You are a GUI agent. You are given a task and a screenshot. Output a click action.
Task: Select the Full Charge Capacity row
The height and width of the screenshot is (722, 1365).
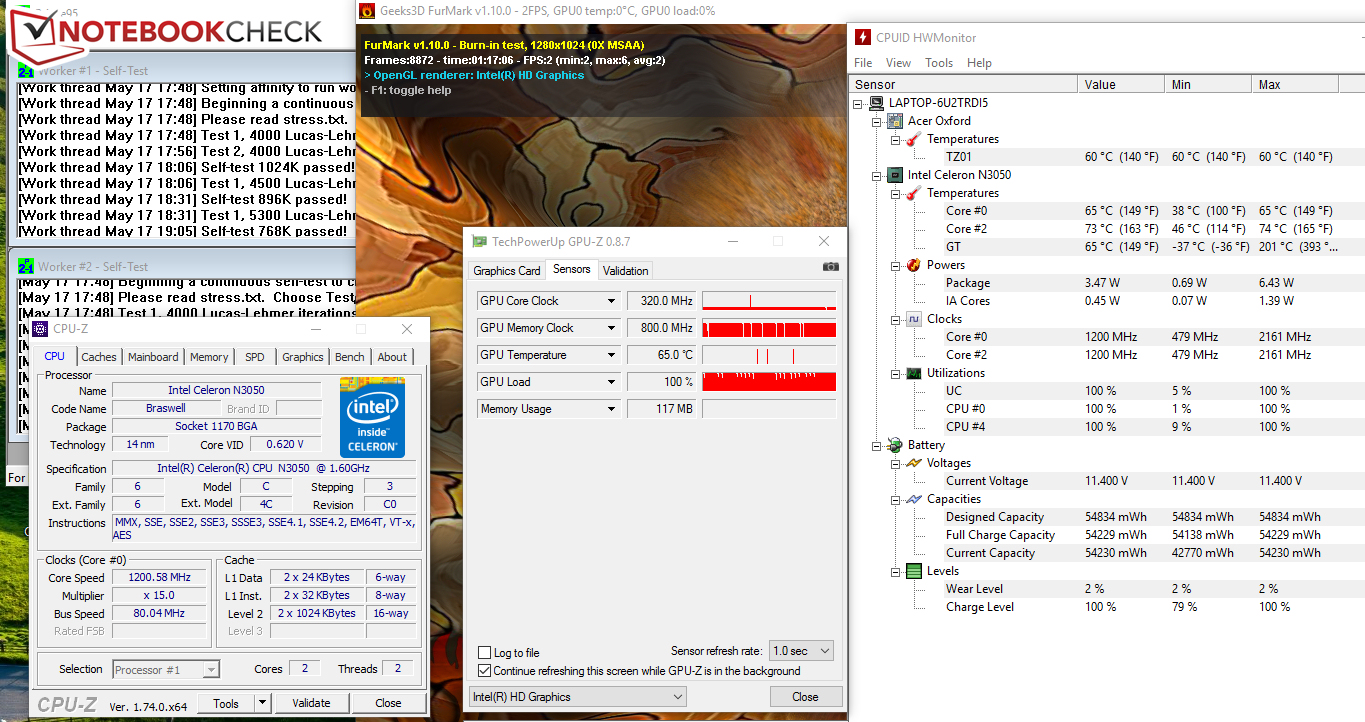point(1108,535)
